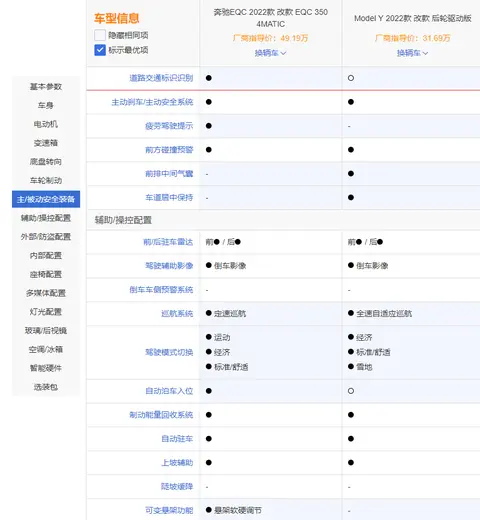Select 车轮制动 in the sidebar
This screenshot has height=520, width=480.
(x=46, y=180)
